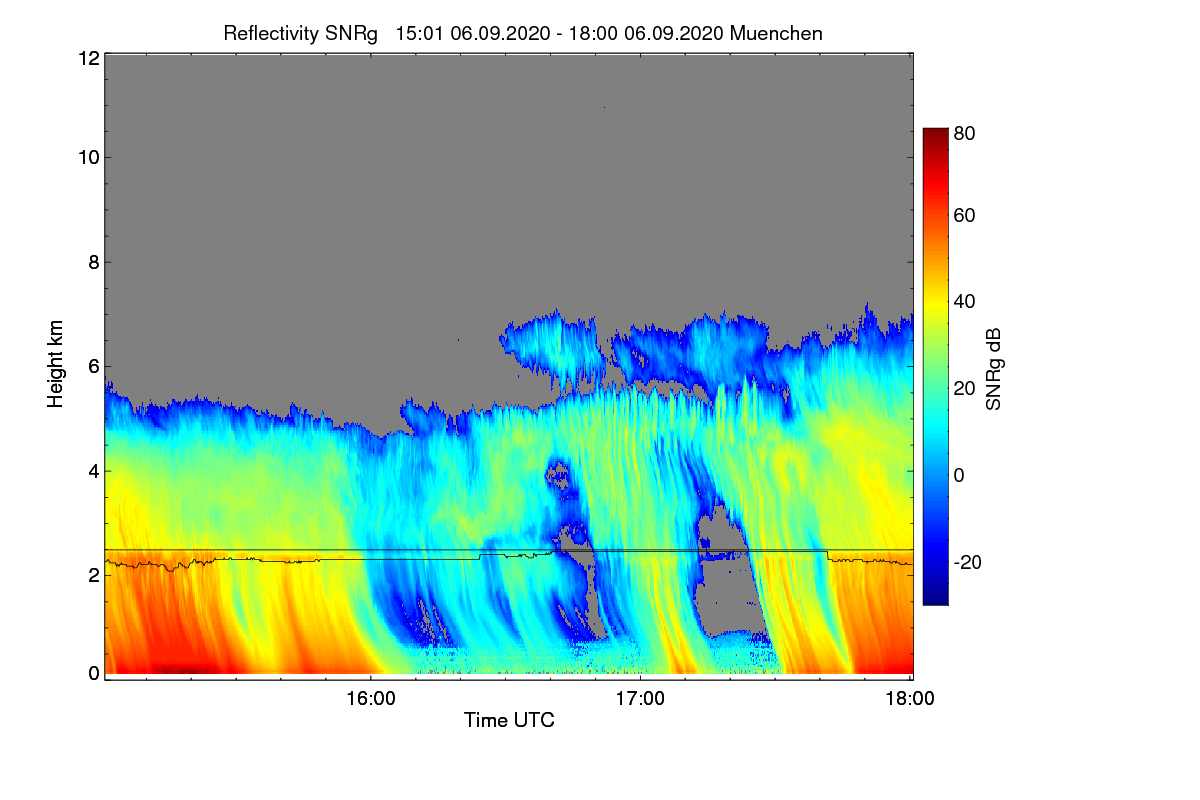This screenshot has width=1200, height=800.
Task: Click the colorbar value 20
Action: pos(965,388)
